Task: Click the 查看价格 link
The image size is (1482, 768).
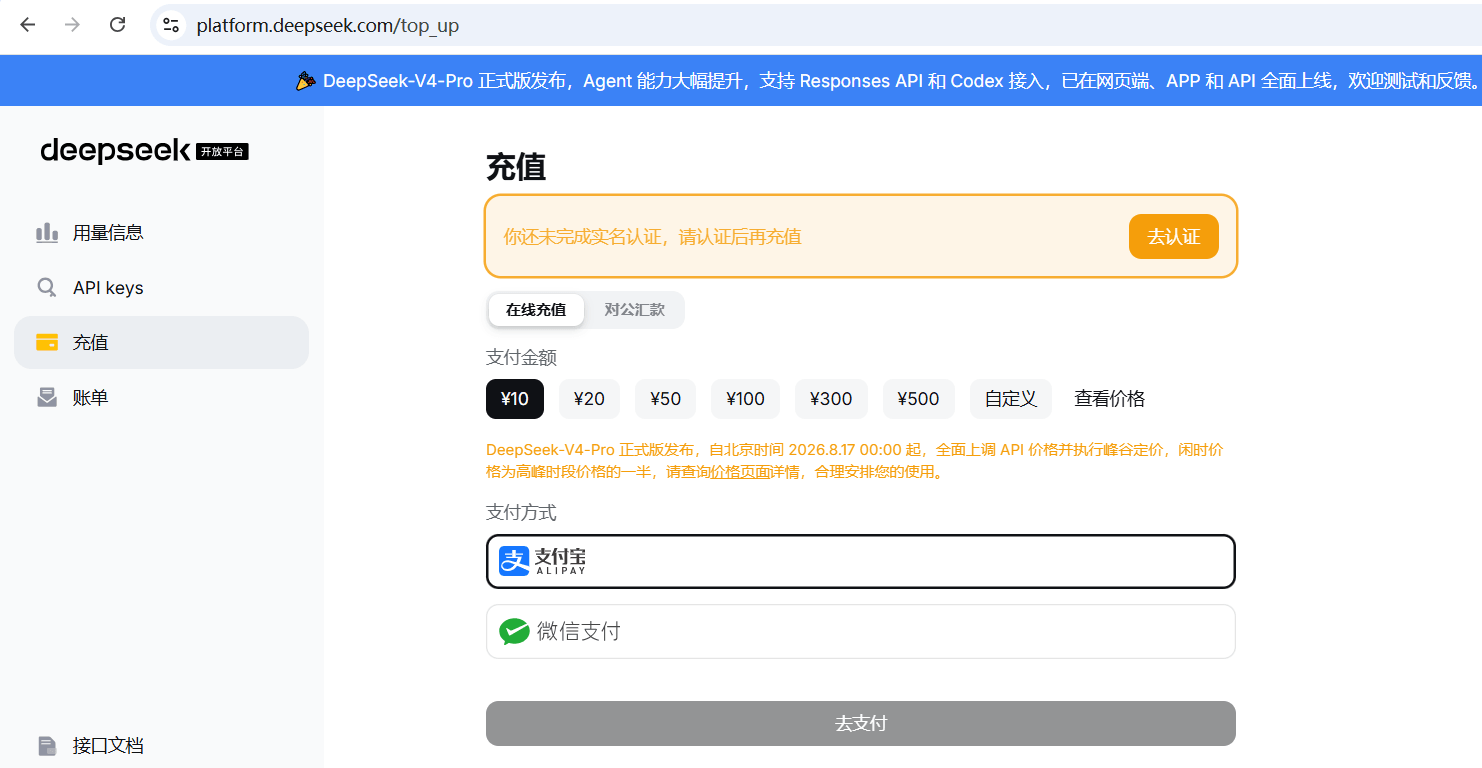Action: tap(1110, 399)
